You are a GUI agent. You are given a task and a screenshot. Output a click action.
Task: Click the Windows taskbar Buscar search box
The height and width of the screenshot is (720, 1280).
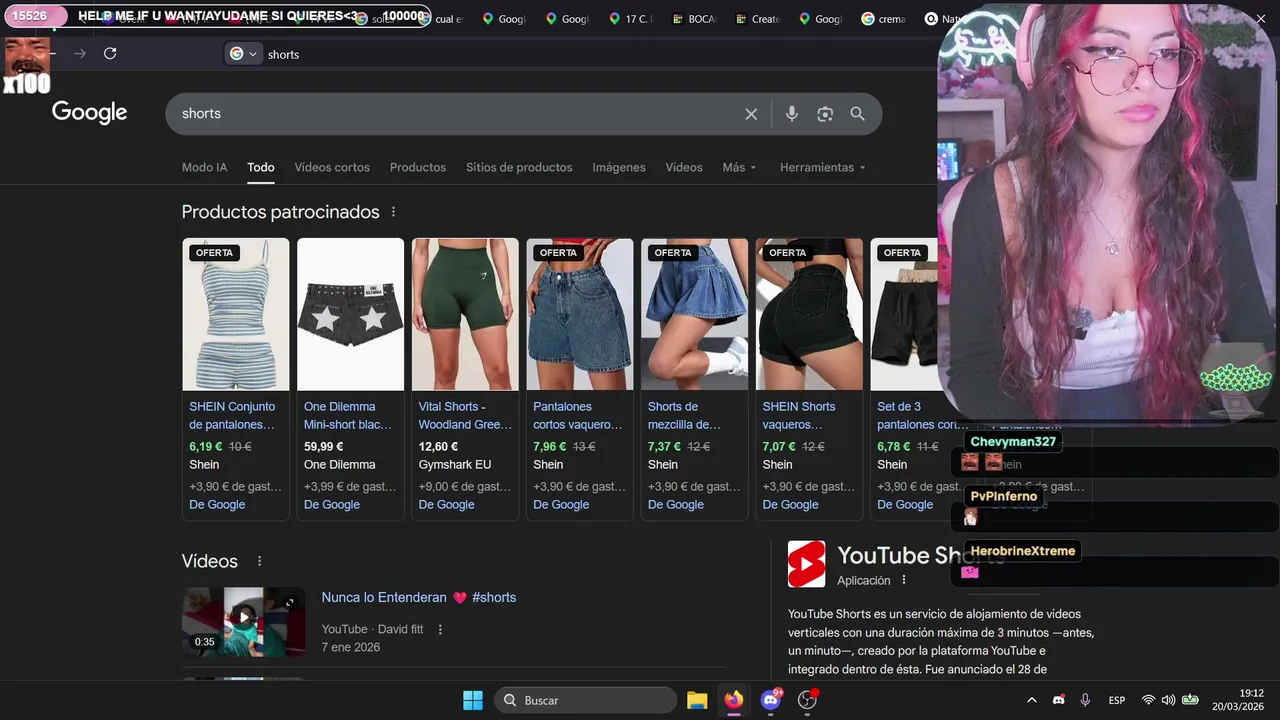click(x=585, y=700)
